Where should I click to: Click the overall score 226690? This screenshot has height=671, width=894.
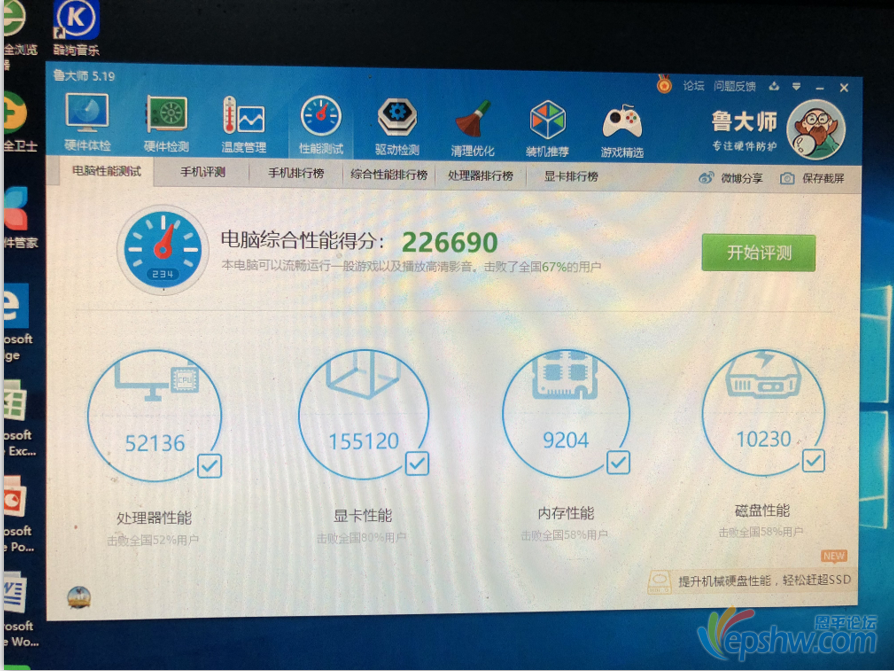point(450,242)
